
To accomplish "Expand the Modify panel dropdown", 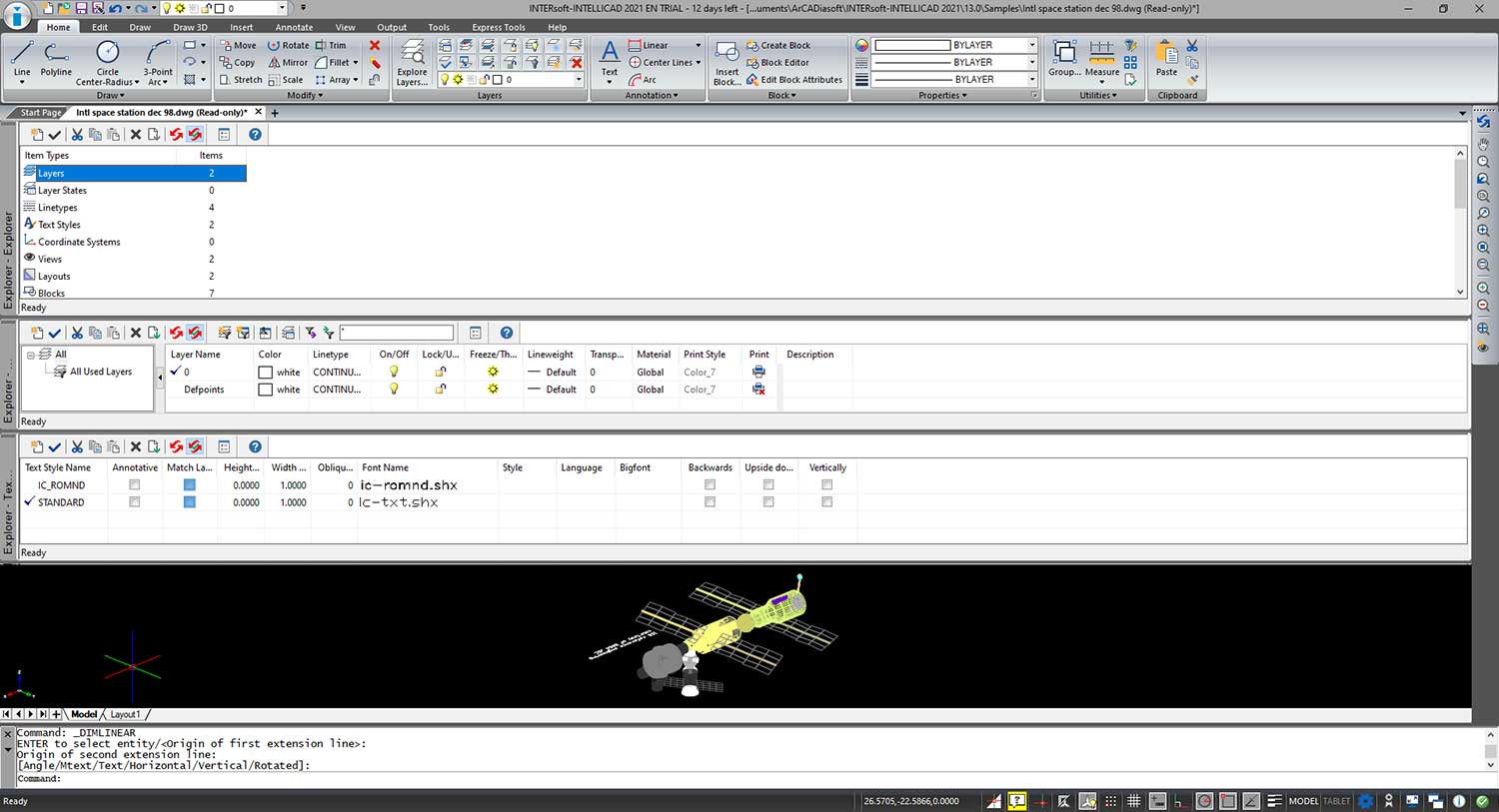I will (x=305, y=96).
